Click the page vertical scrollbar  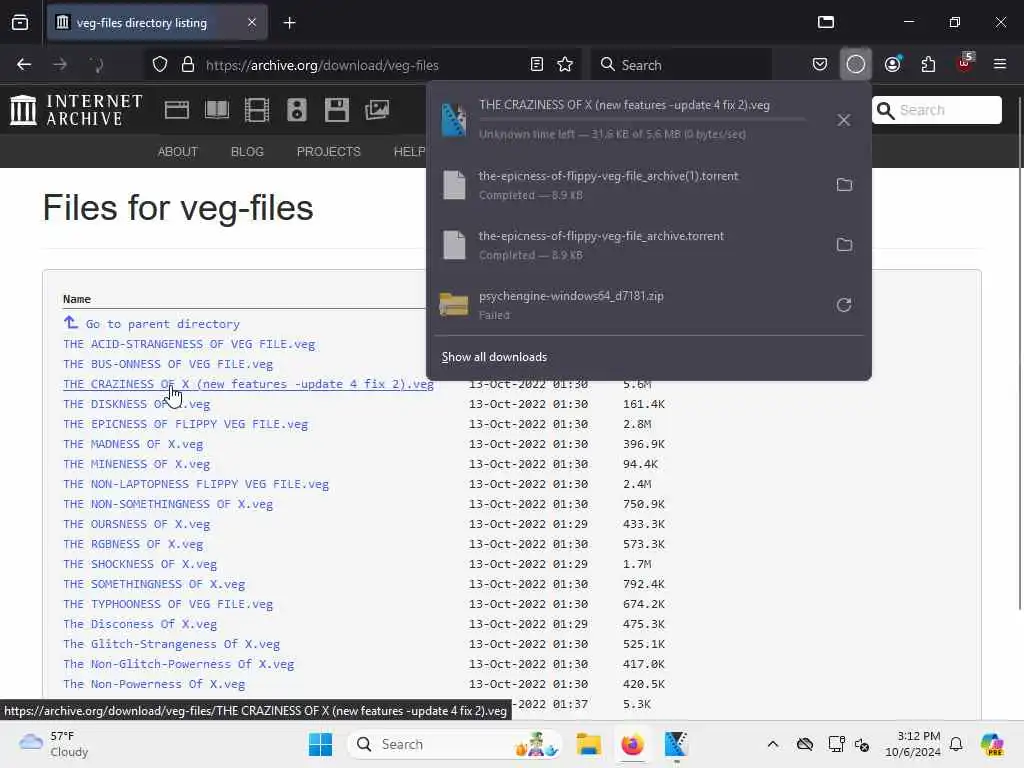pyautogui.click(x=1019, y=353)
